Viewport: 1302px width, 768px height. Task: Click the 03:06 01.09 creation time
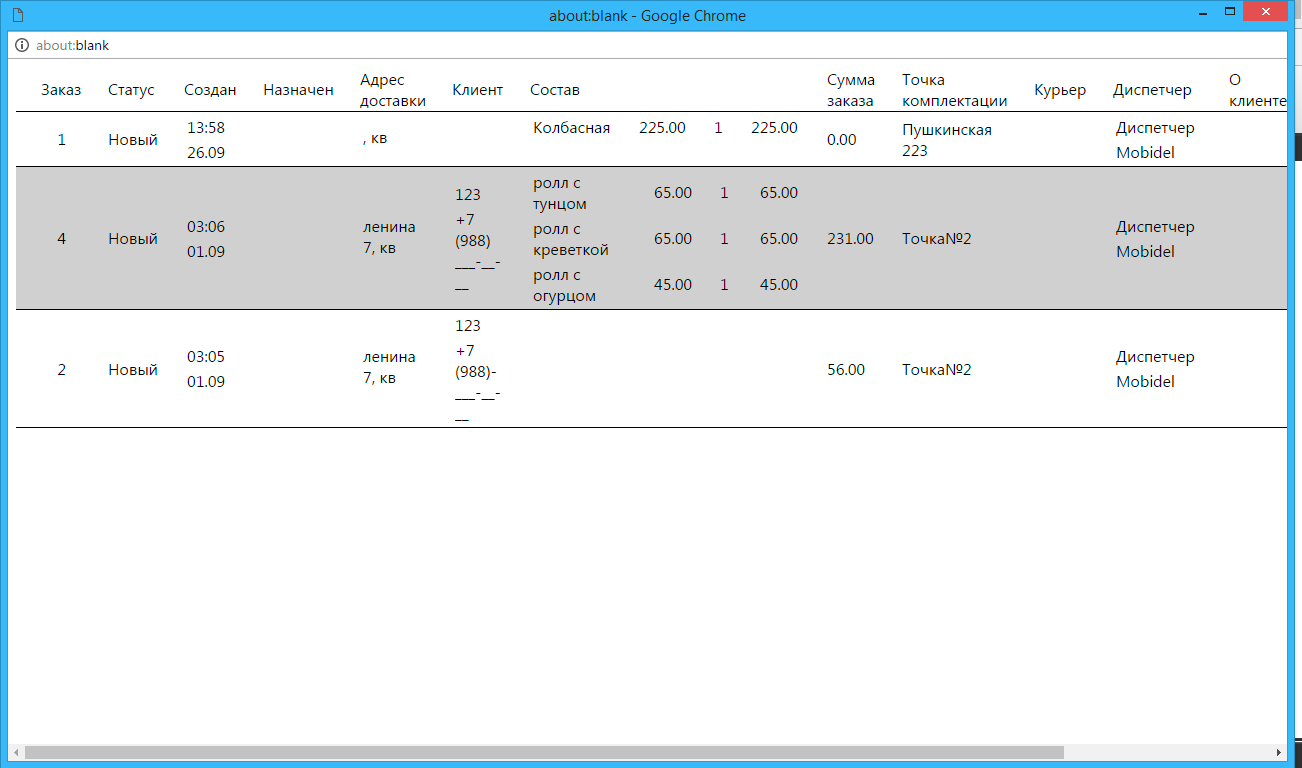[206, 239]
